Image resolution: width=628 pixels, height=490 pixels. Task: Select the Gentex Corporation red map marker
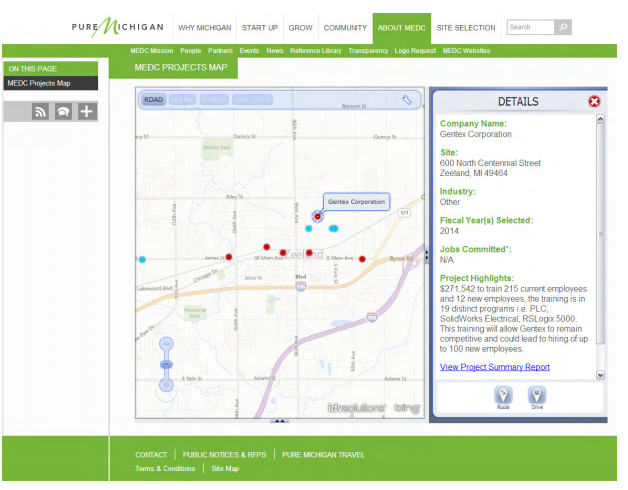(317, 216)
